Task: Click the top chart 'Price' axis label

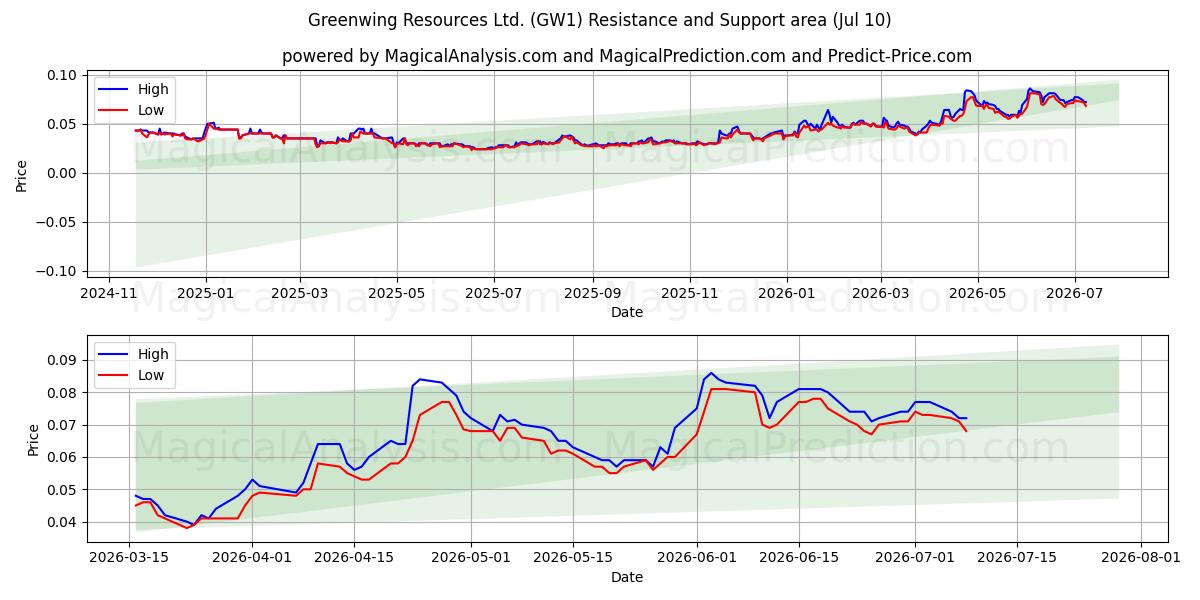Action: 22,174
